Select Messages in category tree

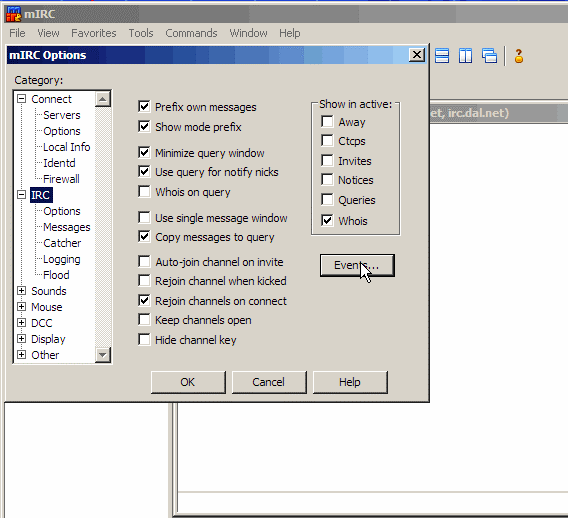click(67, 227)
